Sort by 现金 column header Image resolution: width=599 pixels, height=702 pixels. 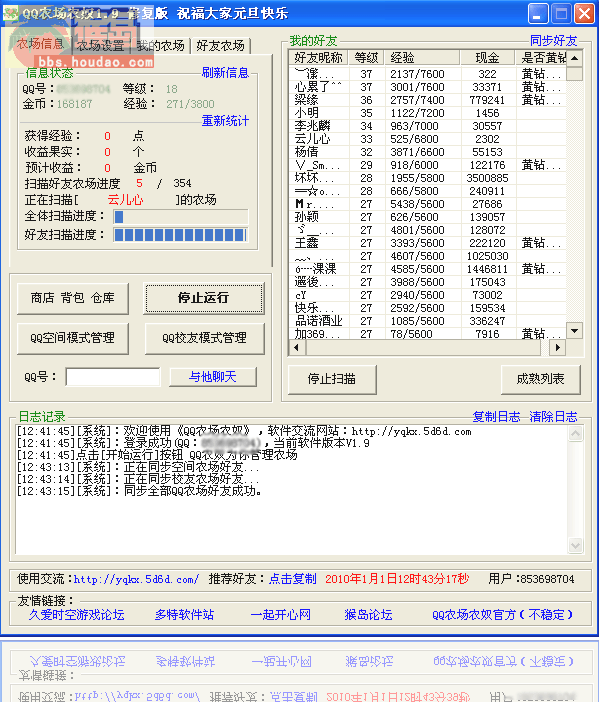click(x=488, y=57)
